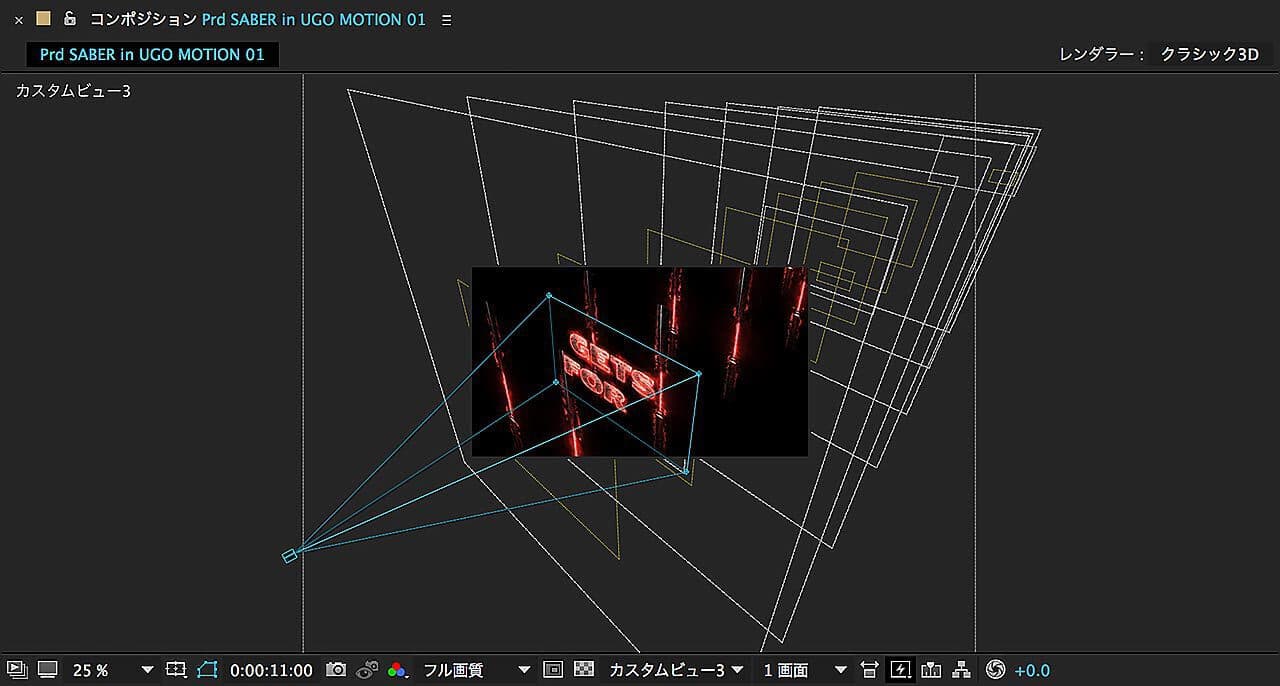The image size is (1280, 686).
Task: Toggle mask and shape path visibility
Action: [207, 669]
